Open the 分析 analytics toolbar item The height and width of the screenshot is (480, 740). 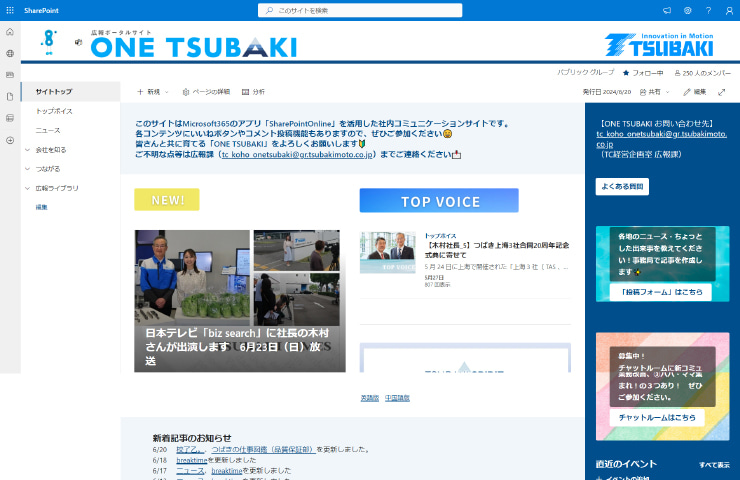tap(253, 92)
